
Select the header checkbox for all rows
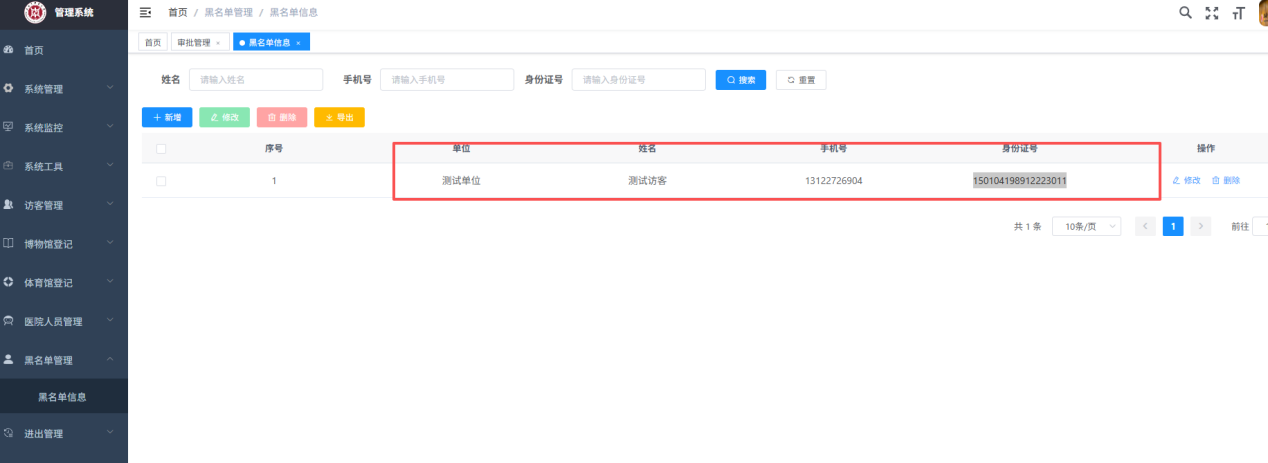(161, 149)
